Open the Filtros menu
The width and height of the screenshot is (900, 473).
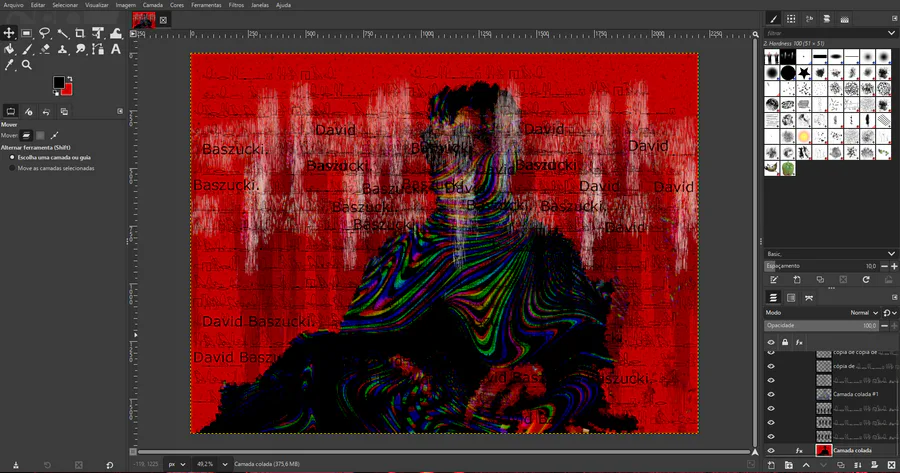pos(236,5)
